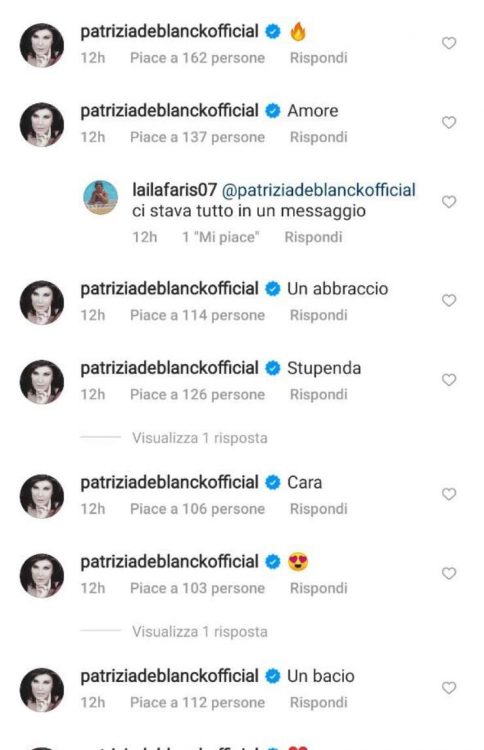
Task: Reply to the 'Cara' comment
Action: click(x=319, y=509)
